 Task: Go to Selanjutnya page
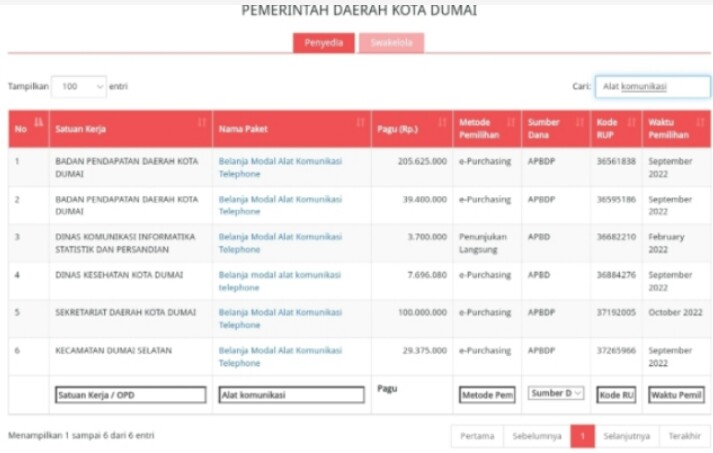pyautogui.click(x=626, y=436)
